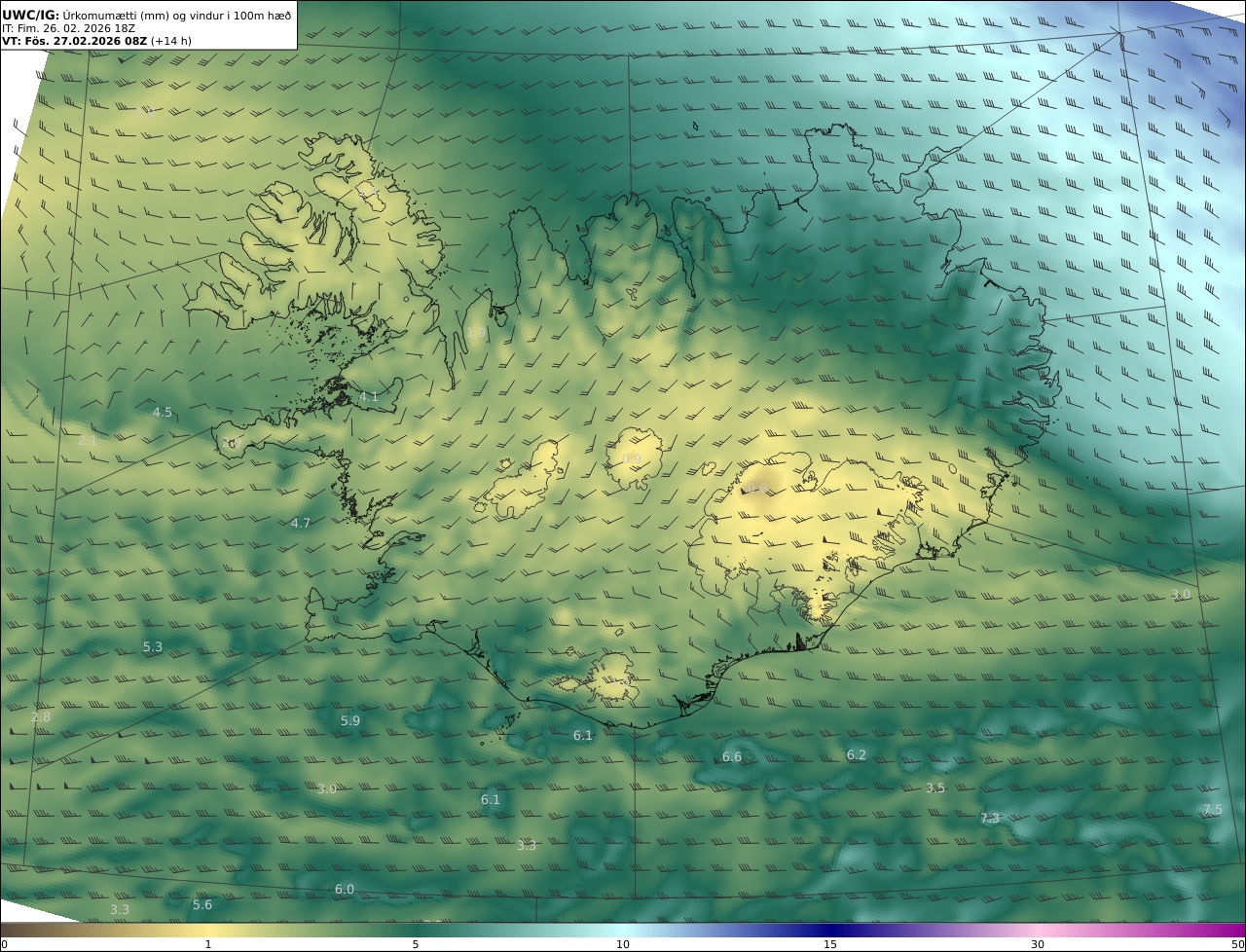Click the "VT: Fös. 27.02.2026 08Z (+14 h)" line

point(96,41)
